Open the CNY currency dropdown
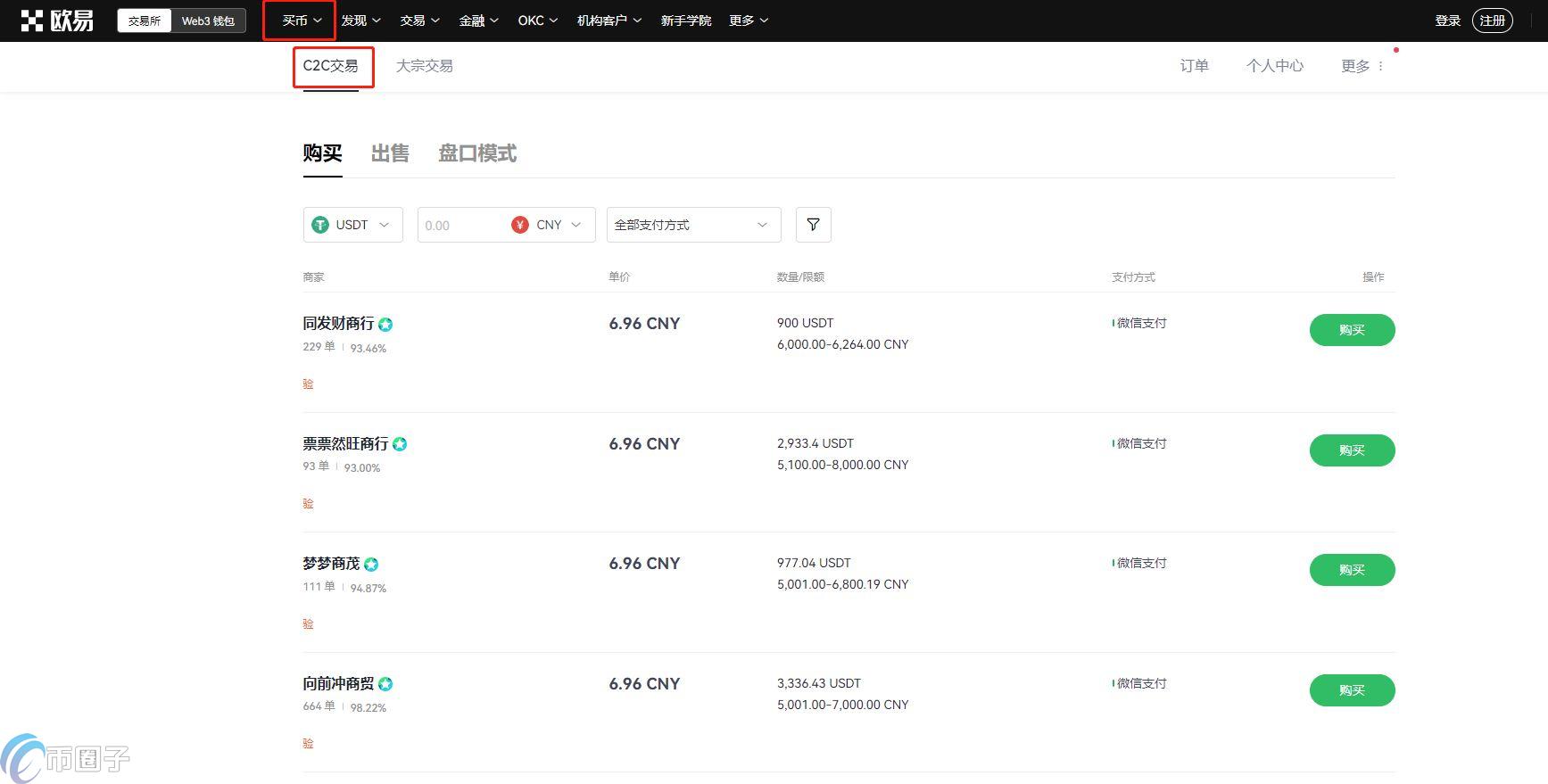This screenshot has width=1548, height=784. click(x=548, y=225)
